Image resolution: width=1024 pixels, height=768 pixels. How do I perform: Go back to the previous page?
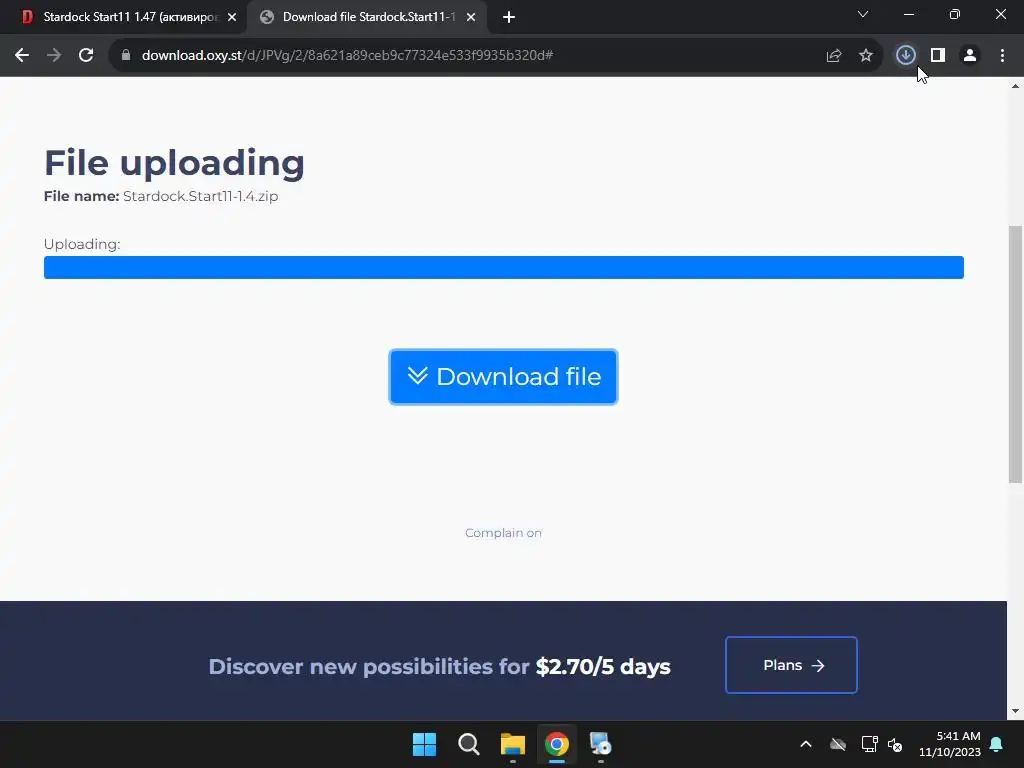click(22, 56)
